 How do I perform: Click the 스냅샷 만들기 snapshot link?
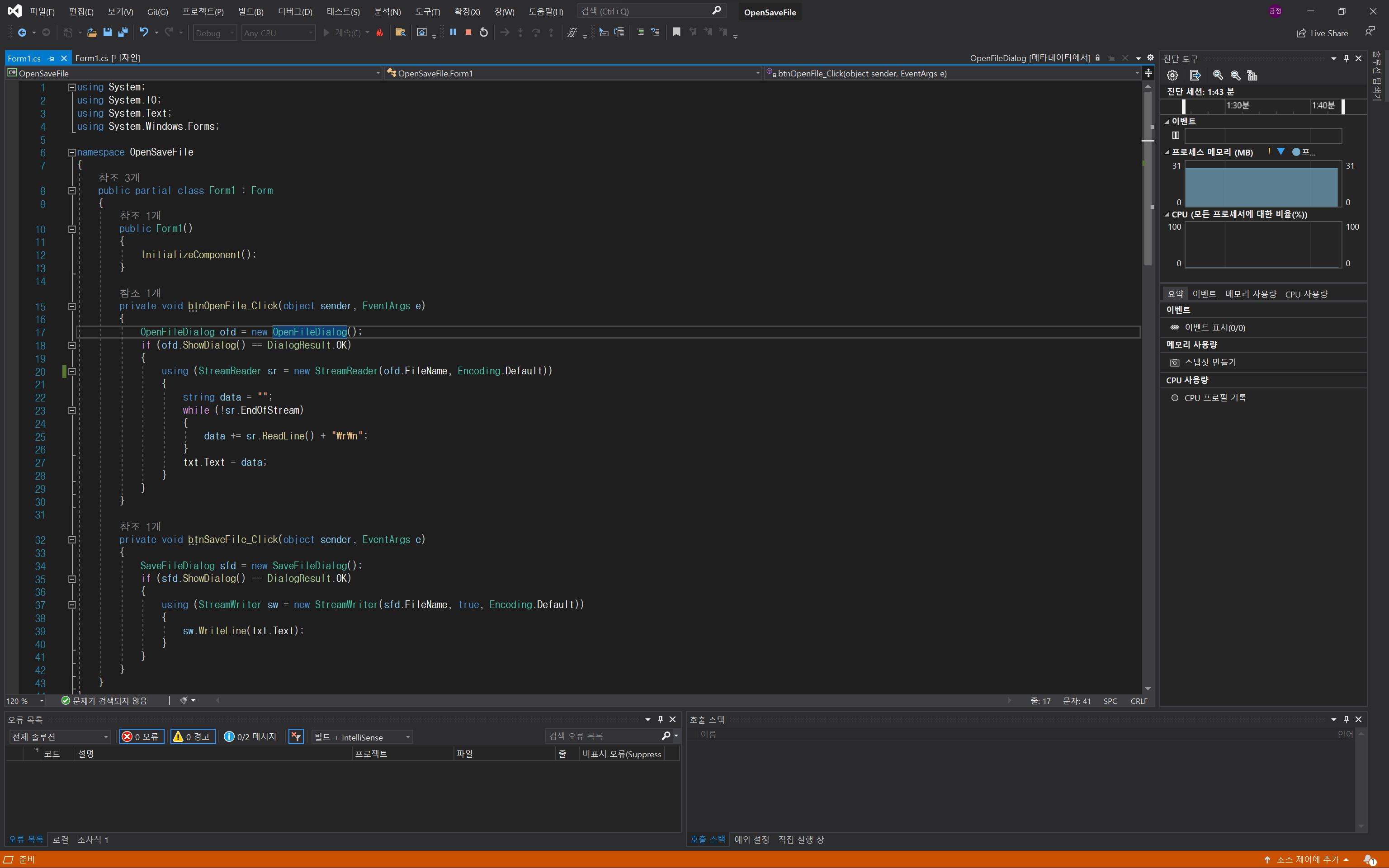pos(1210,362)
